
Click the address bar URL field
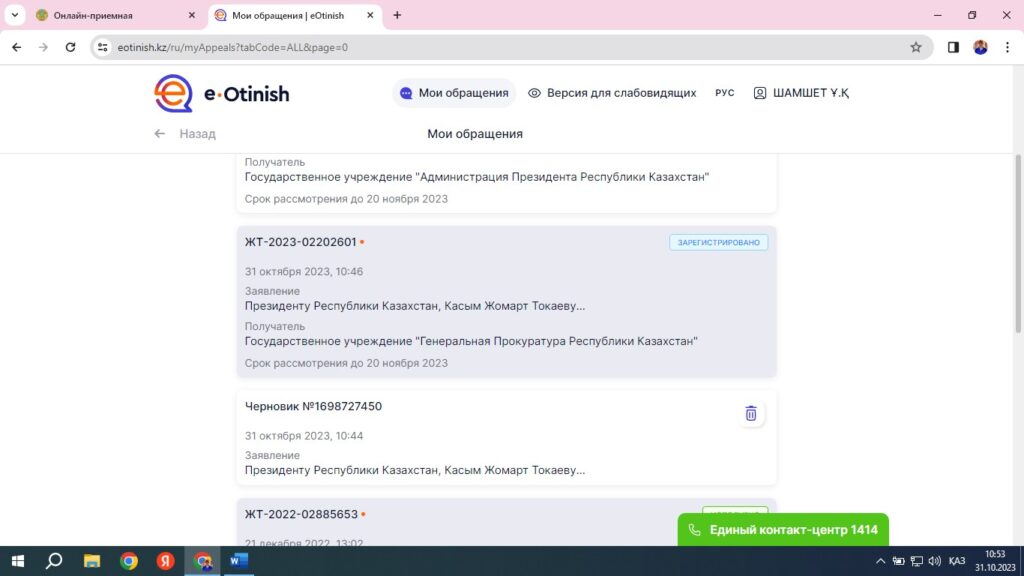(x=500, y=47)
